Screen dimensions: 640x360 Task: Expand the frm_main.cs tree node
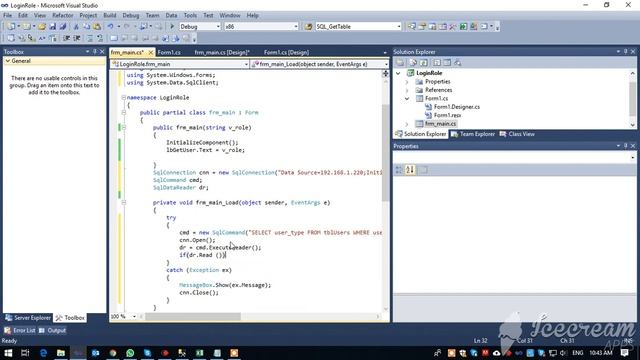pyautogui.click(x=407, y=124)
